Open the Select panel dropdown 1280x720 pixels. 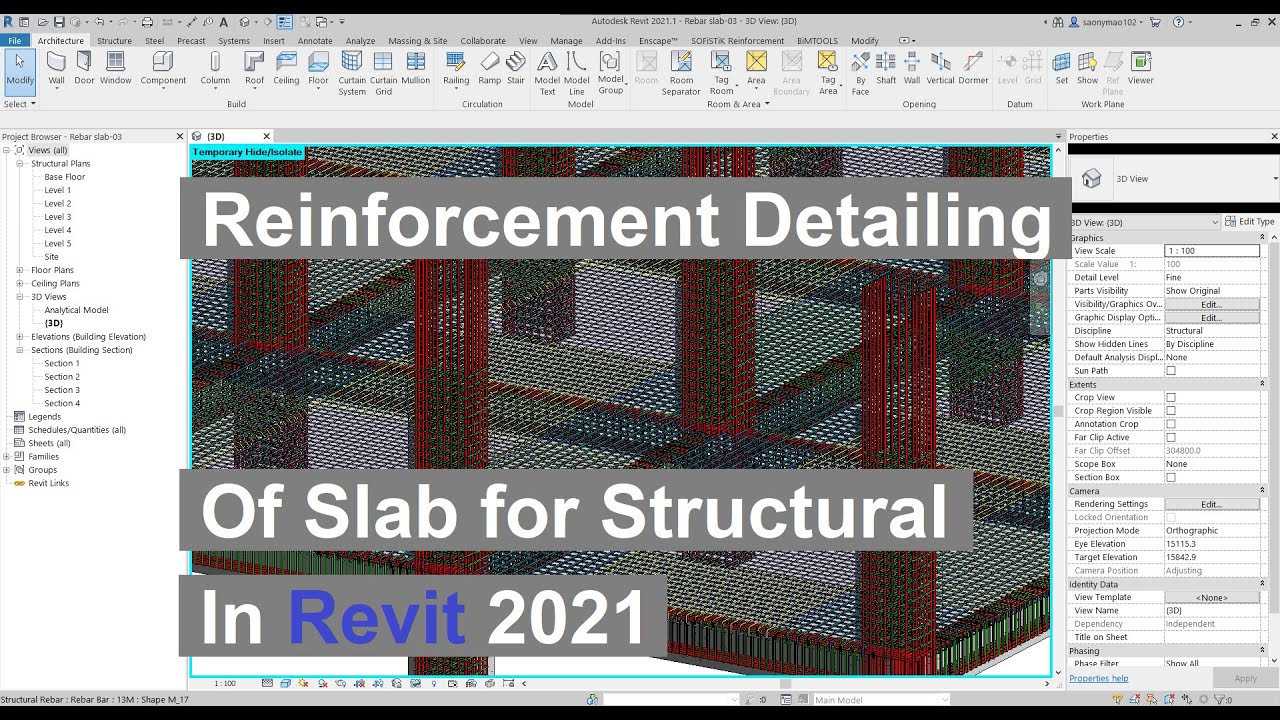20,104
